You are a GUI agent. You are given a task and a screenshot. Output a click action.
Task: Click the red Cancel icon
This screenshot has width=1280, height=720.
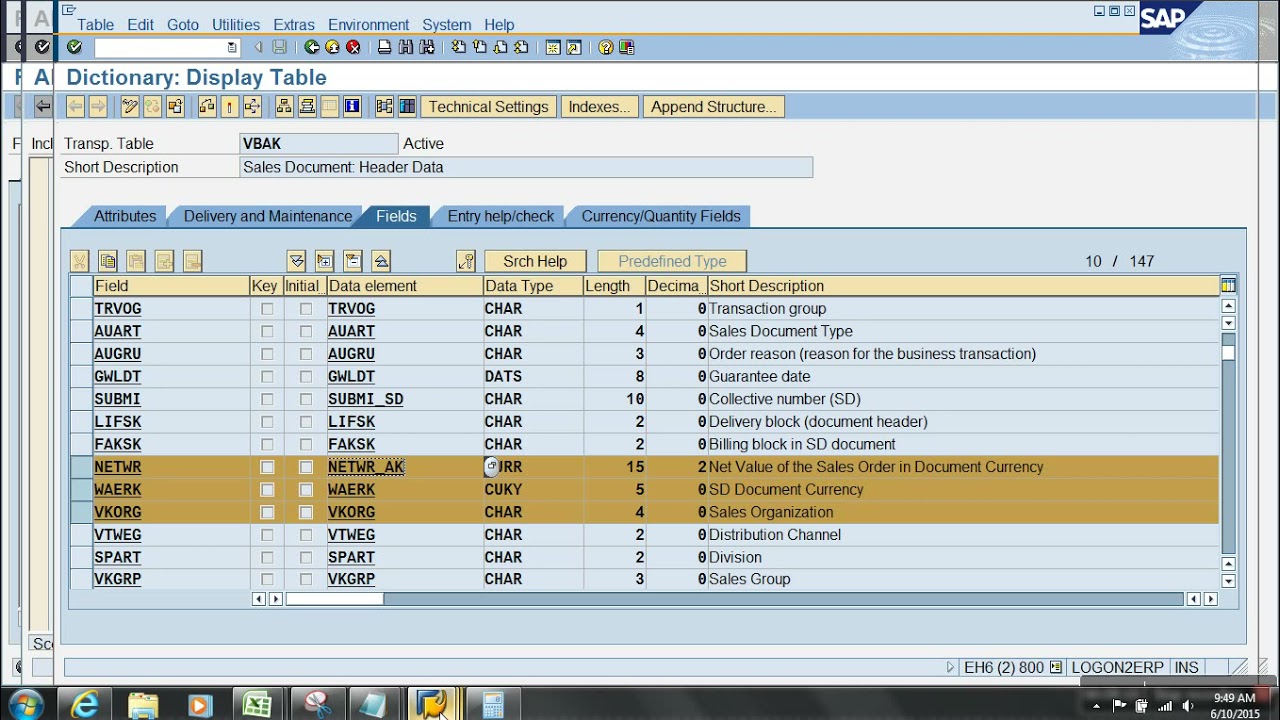(x=353, y=47)
